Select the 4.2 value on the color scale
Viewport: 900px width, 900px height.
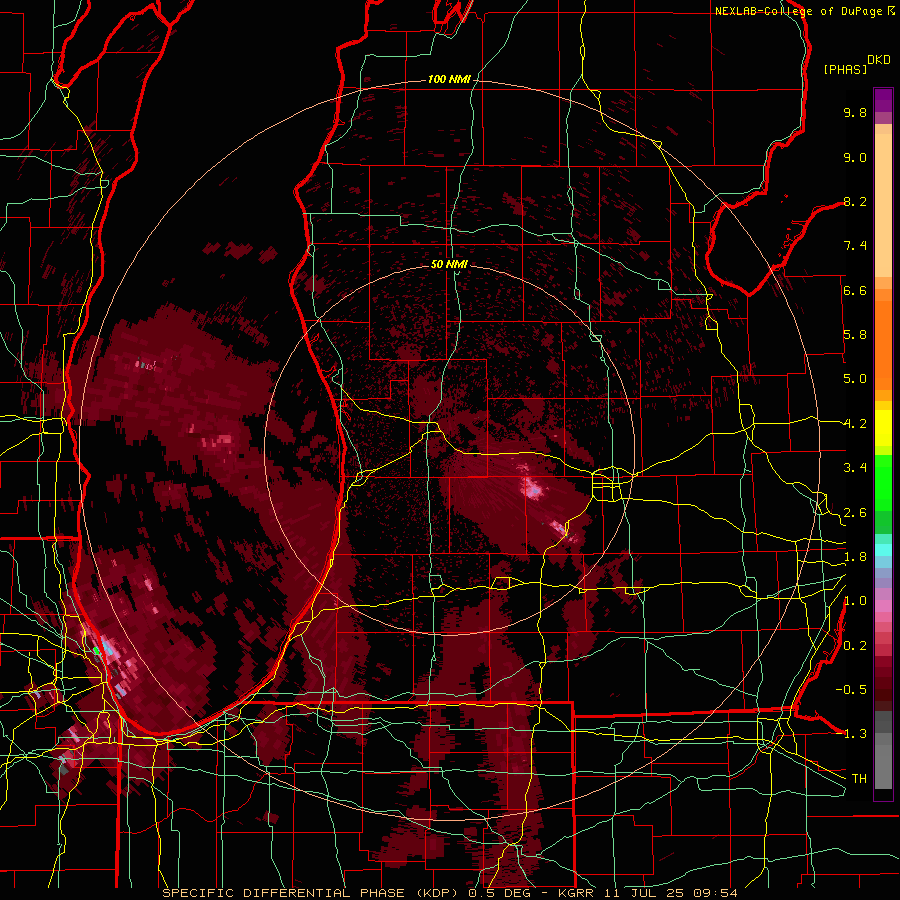click(x=855, y=424)
